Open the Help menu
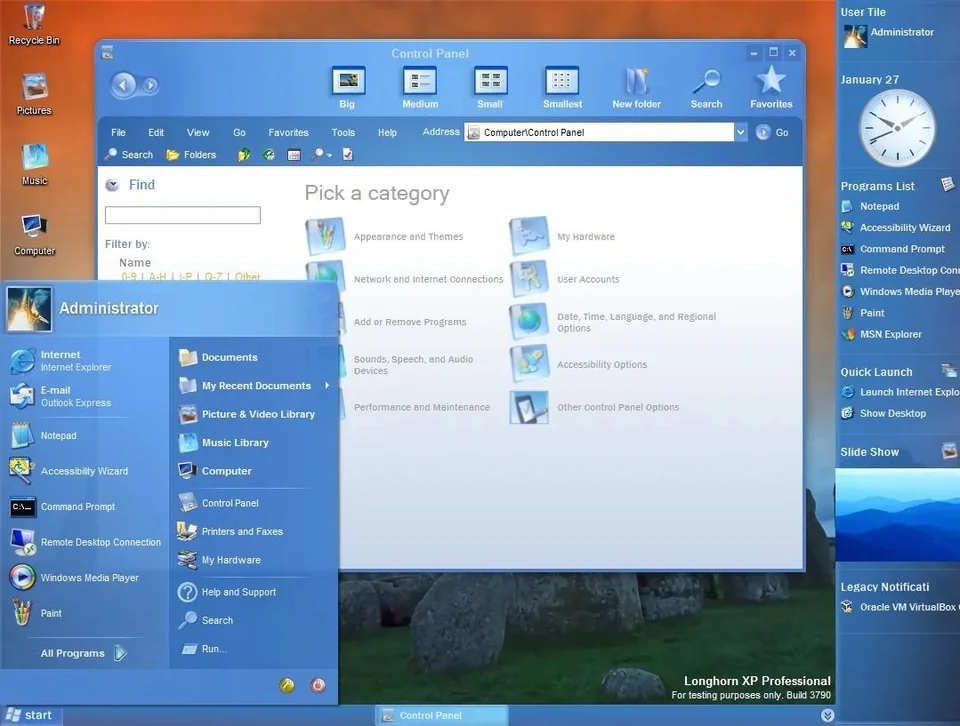This screenshot has height=726, width=960. tap(387, 132)
